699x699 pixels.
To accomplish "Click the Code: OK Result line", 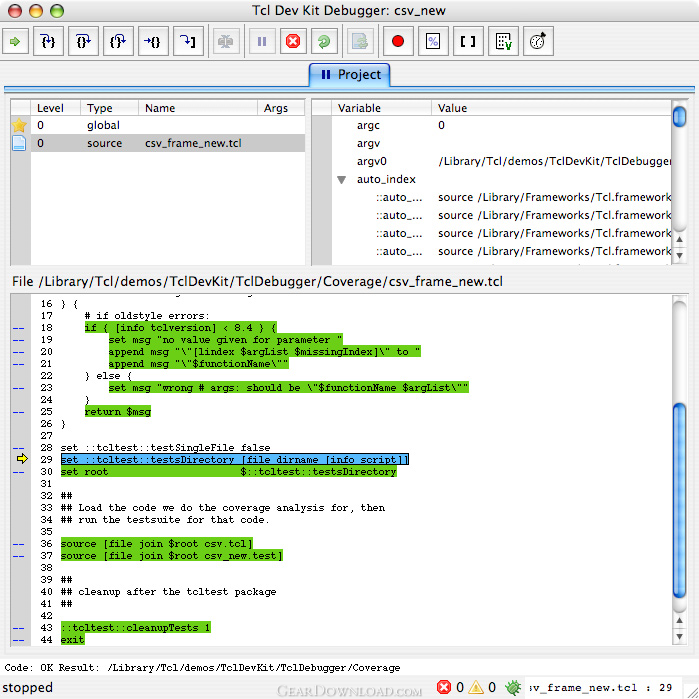I will (x=202, y=668).
